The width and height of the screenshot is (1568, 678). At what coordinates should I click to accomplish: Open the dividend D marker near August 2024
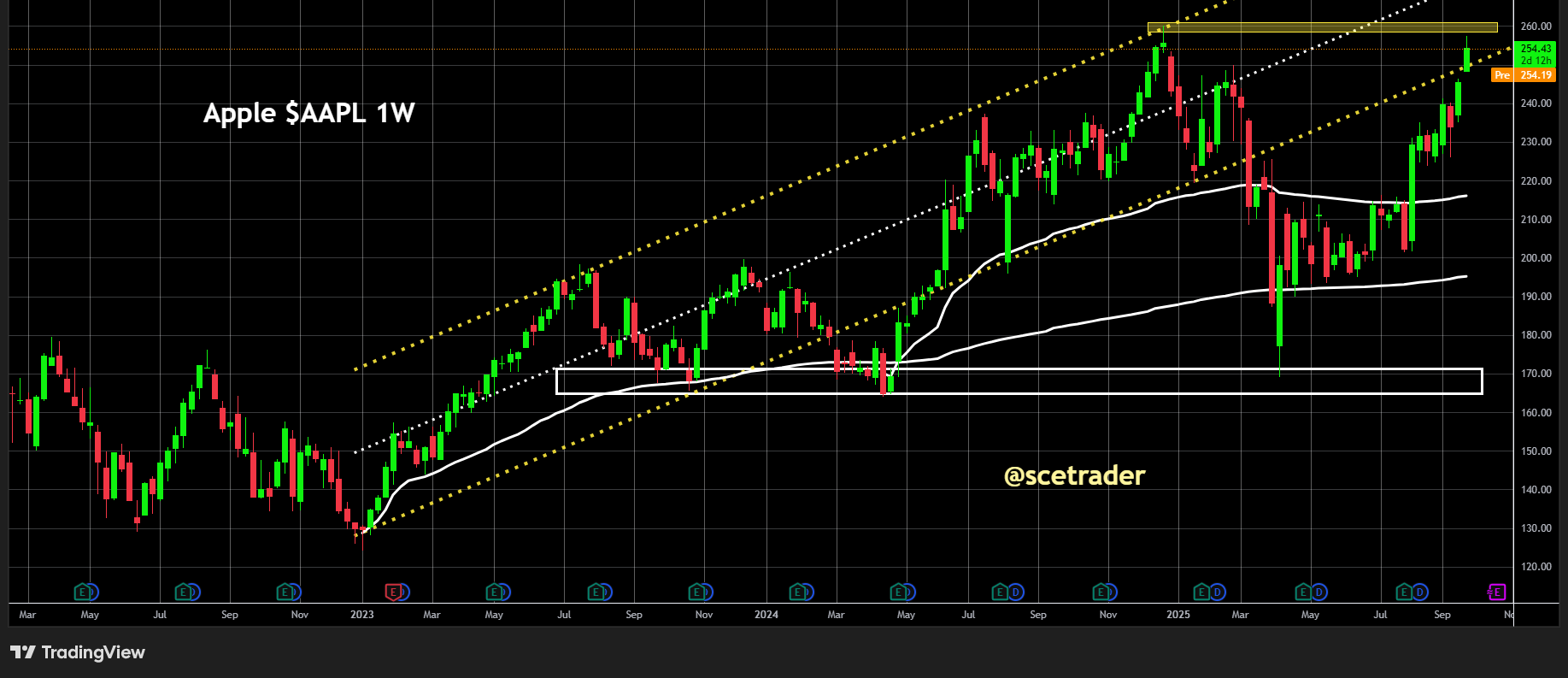1016,592
